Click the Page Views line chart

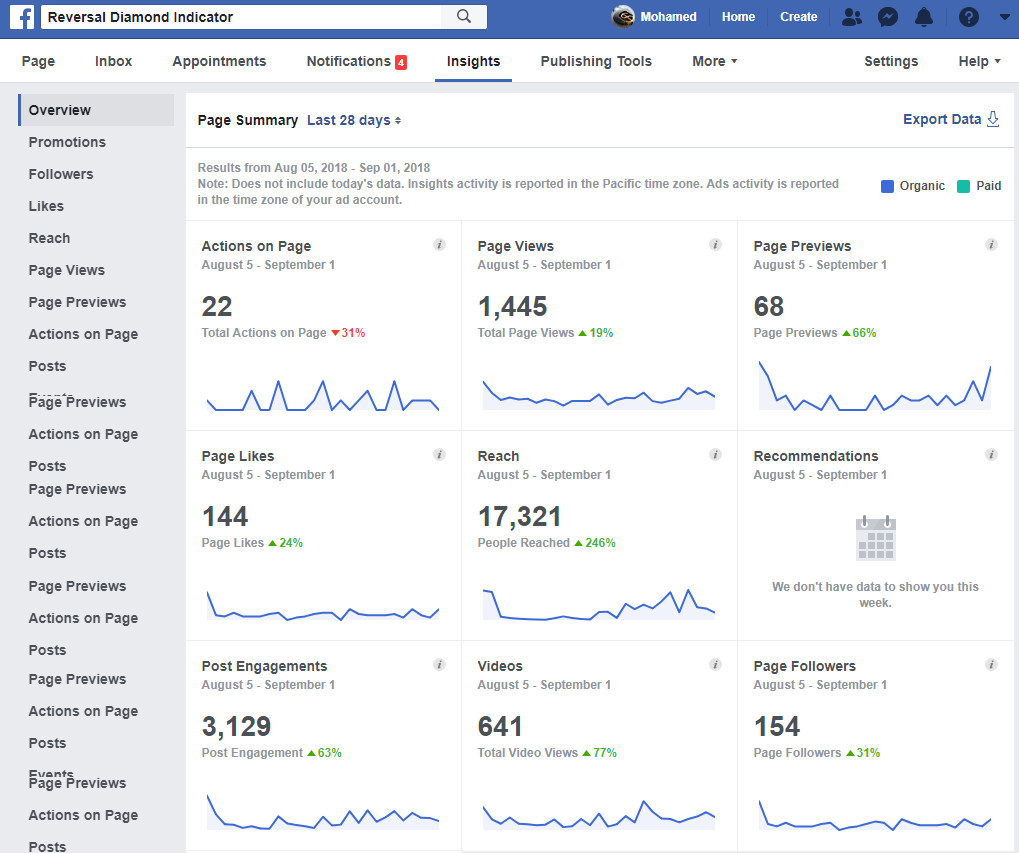click(x=599, y=396)
